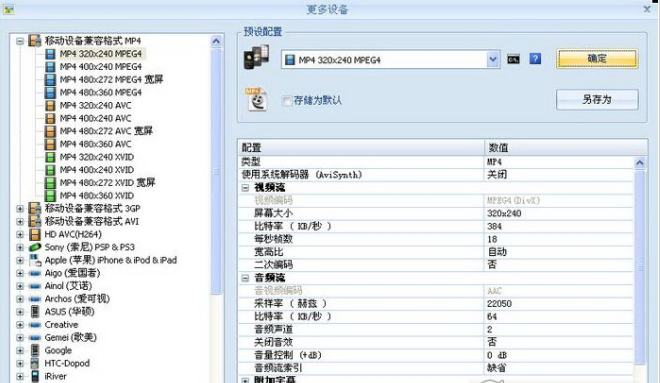The height and width of the screenshot is (383, 660).
Task: Click the MP4 file icon beside the checkbox
Action: (x=256, y=99)
